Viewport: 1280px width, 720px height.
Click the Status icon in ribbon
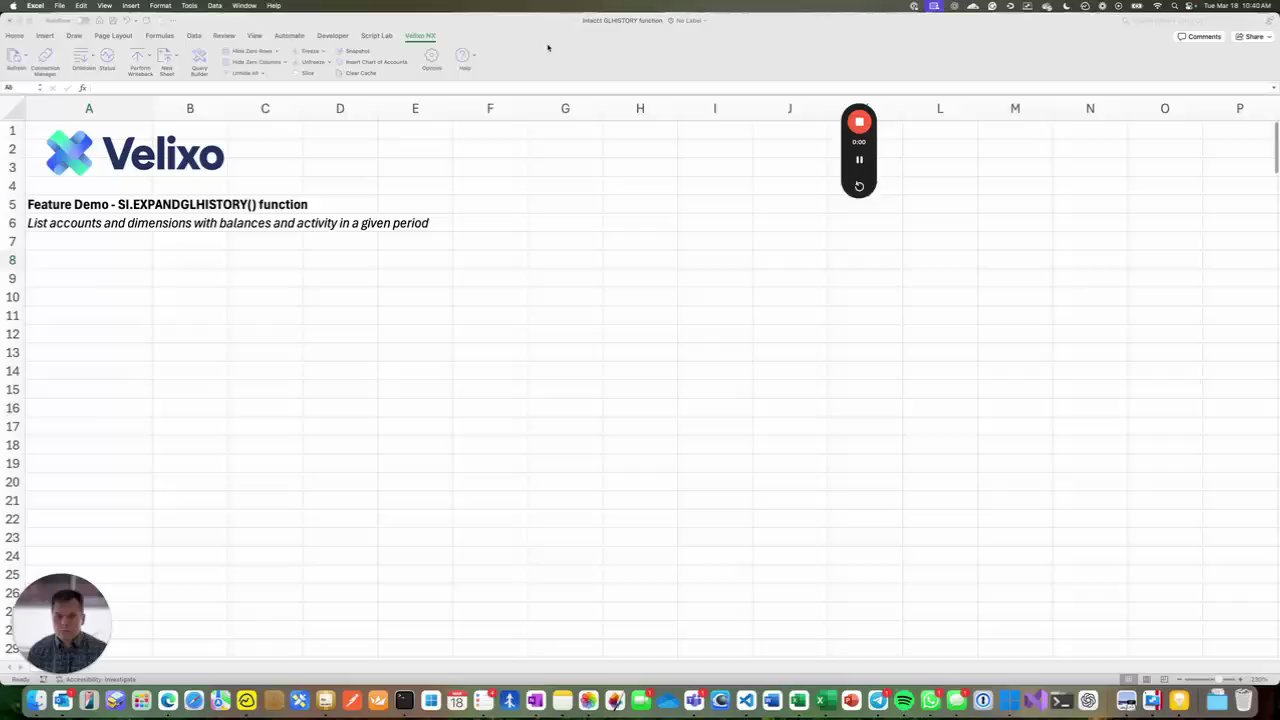[x=107, y=58]
